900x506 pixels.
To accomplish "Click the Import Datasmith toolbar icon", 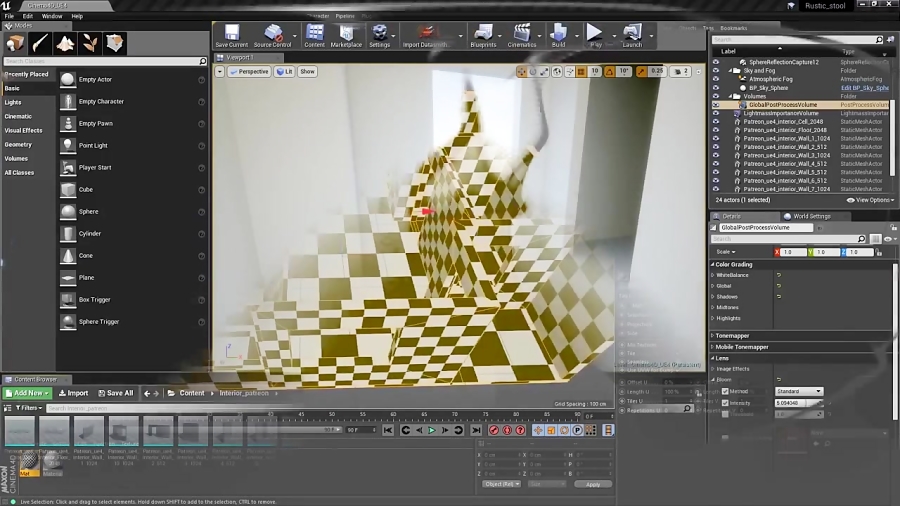I will coord(425,36).
